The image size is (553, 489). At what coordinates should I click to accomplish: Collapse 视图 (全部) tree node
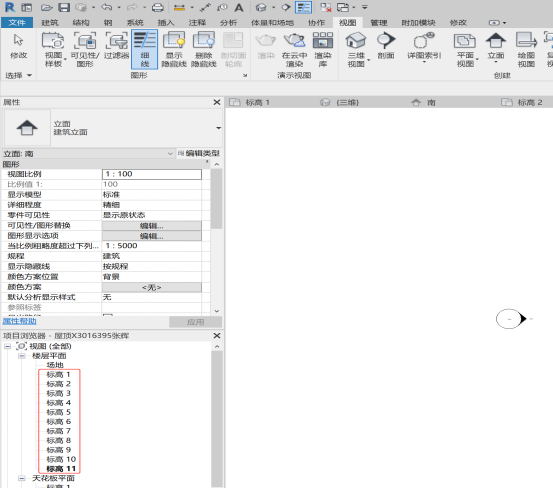pos(7,346)
